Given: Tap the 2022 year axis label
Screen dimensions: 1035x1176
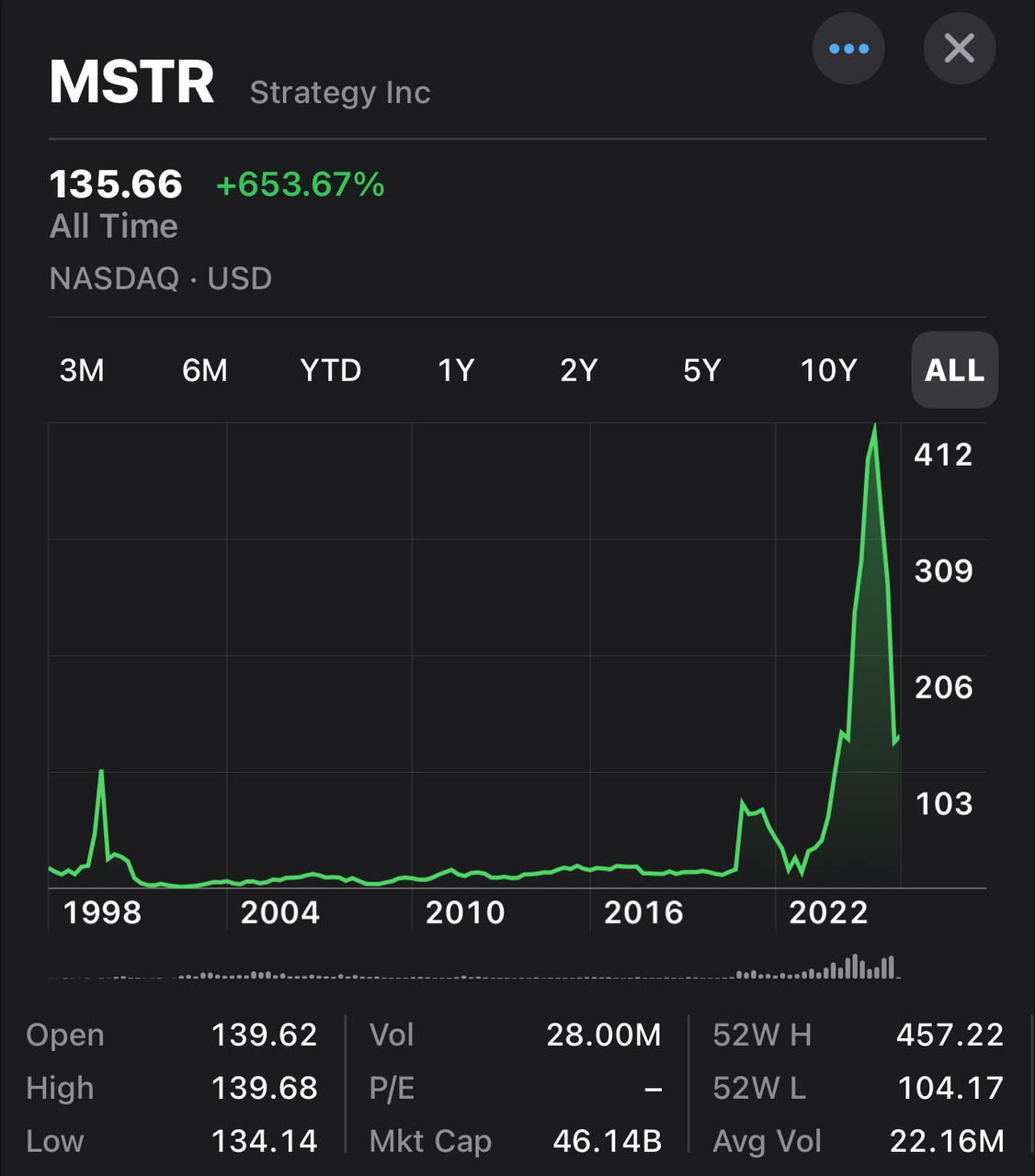Looking at the screenshot, I should (828, 912).
